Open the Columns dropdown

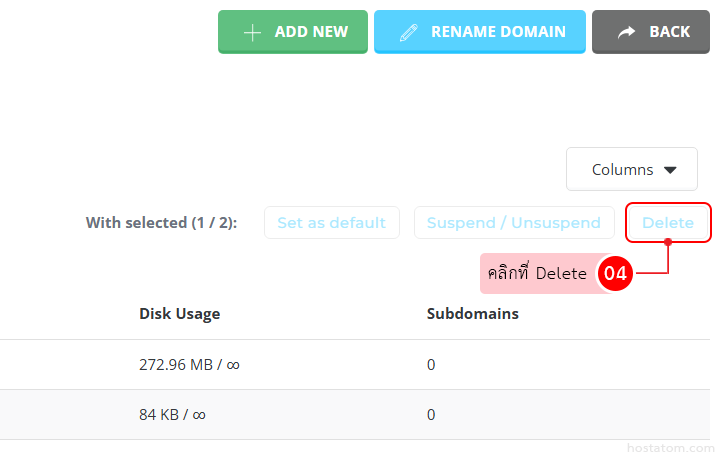click(x=631, y=169)
